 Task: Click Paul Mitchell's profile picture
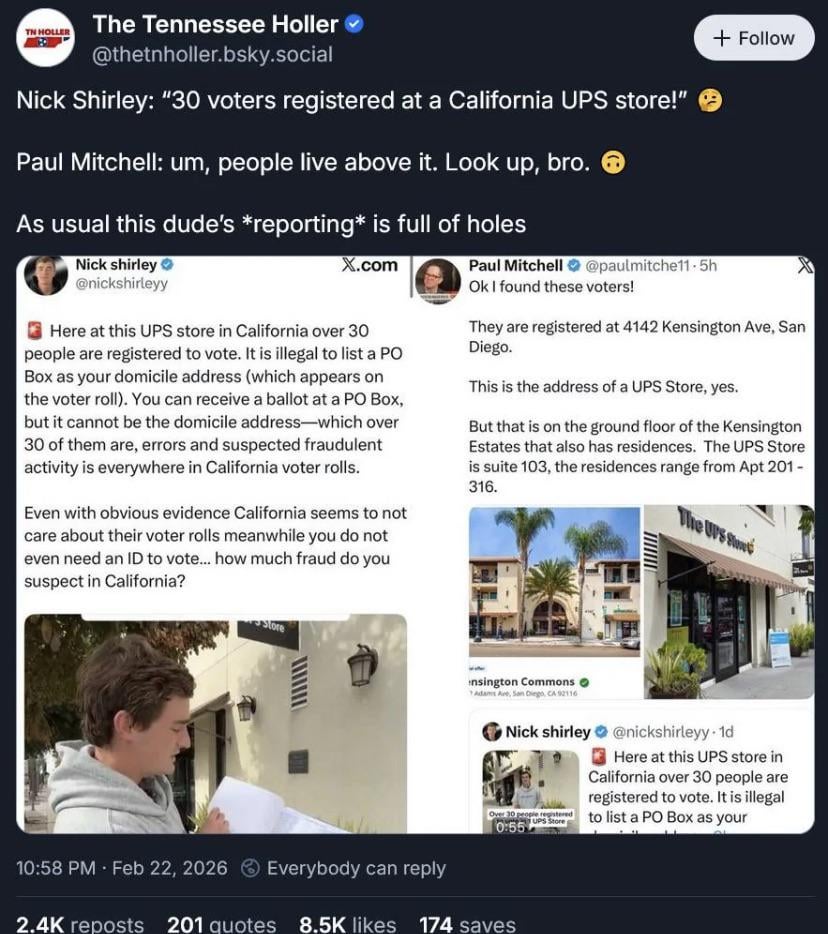click(438, 279)
